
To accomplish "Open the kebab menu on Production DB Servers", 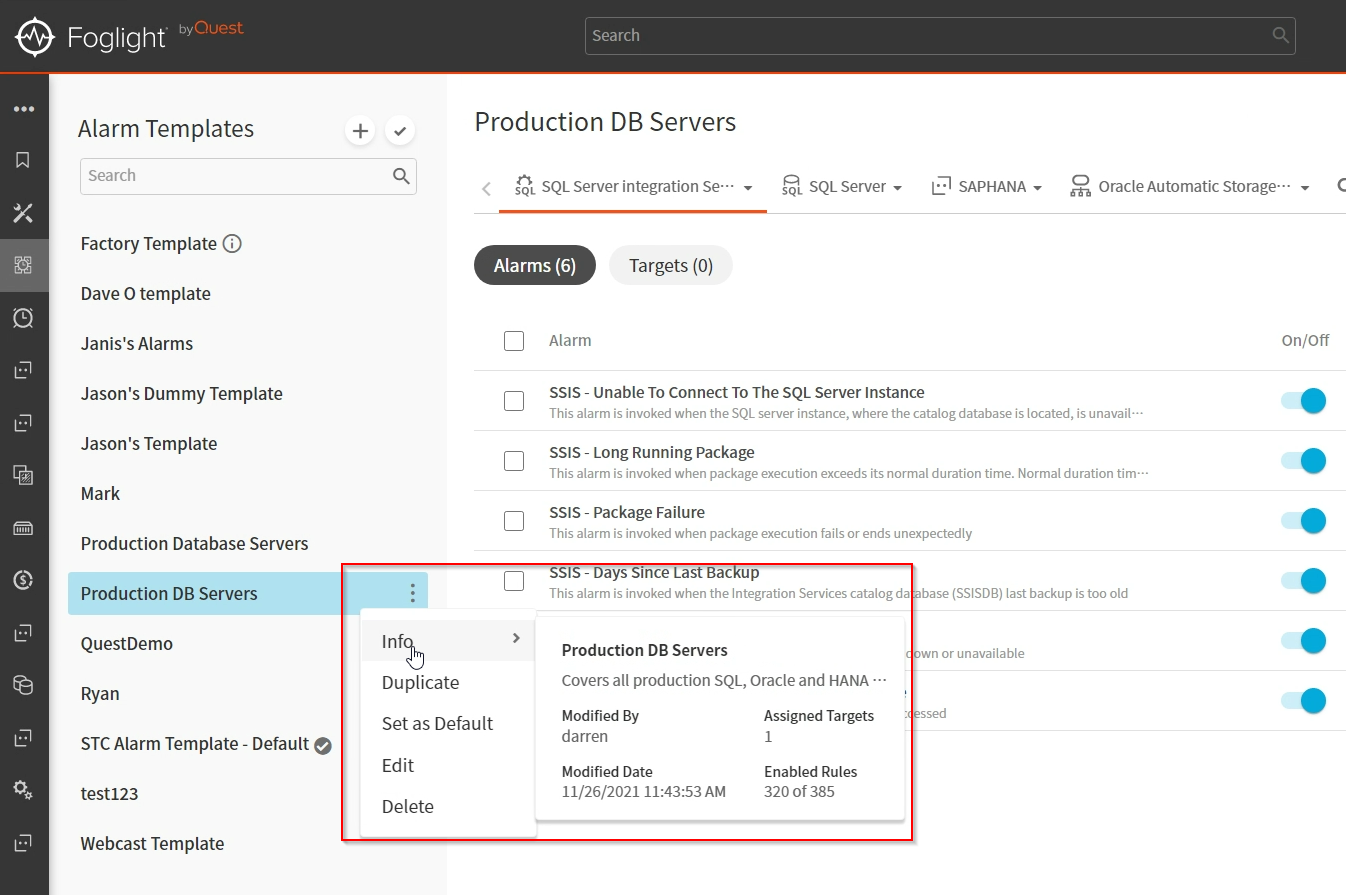I will (x=412, y=593).
